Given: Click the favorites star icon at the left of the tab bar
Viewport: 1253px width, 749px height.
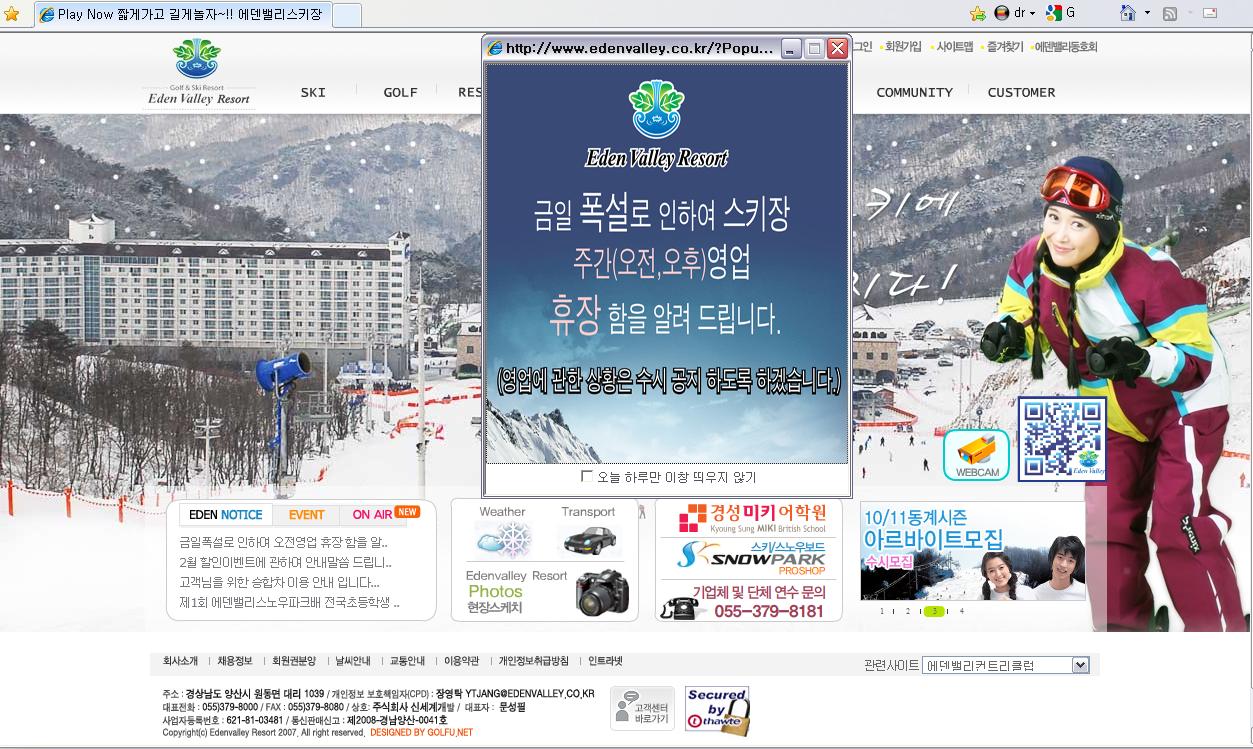Looking at the screenshot, I should coord(12,14).
